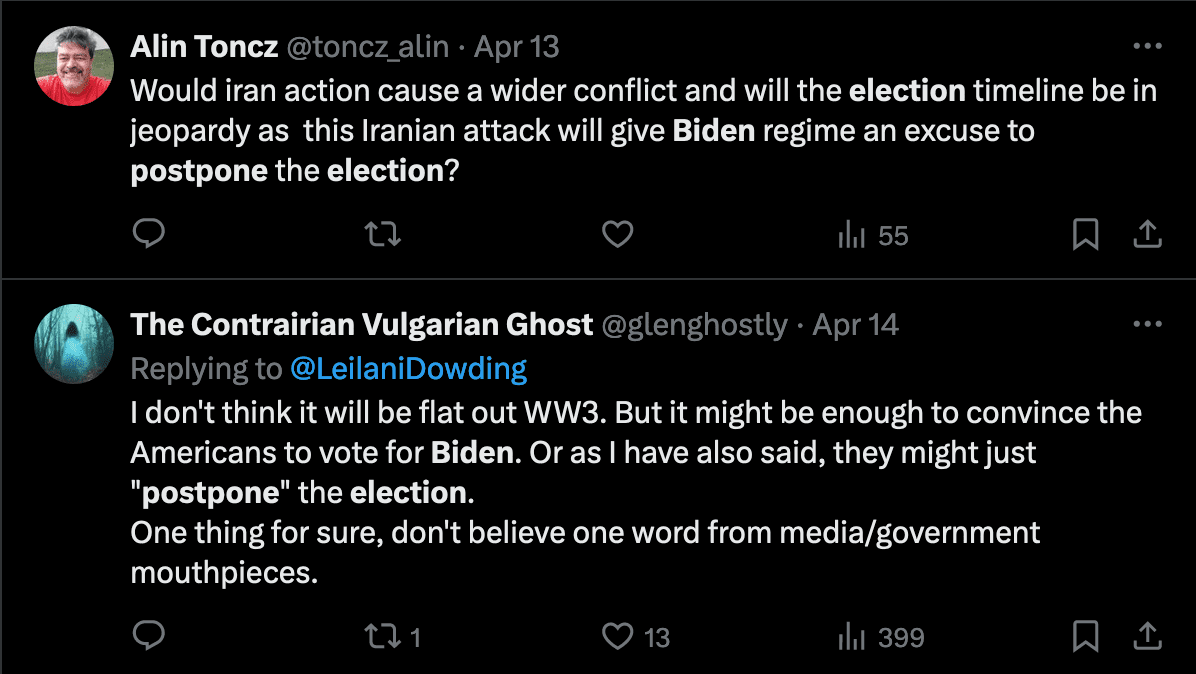This screenshot has width=1196, height=674.
Task: Bookmark the Contrairian Vulgarian Ghost tweet
Action: 1085,636
